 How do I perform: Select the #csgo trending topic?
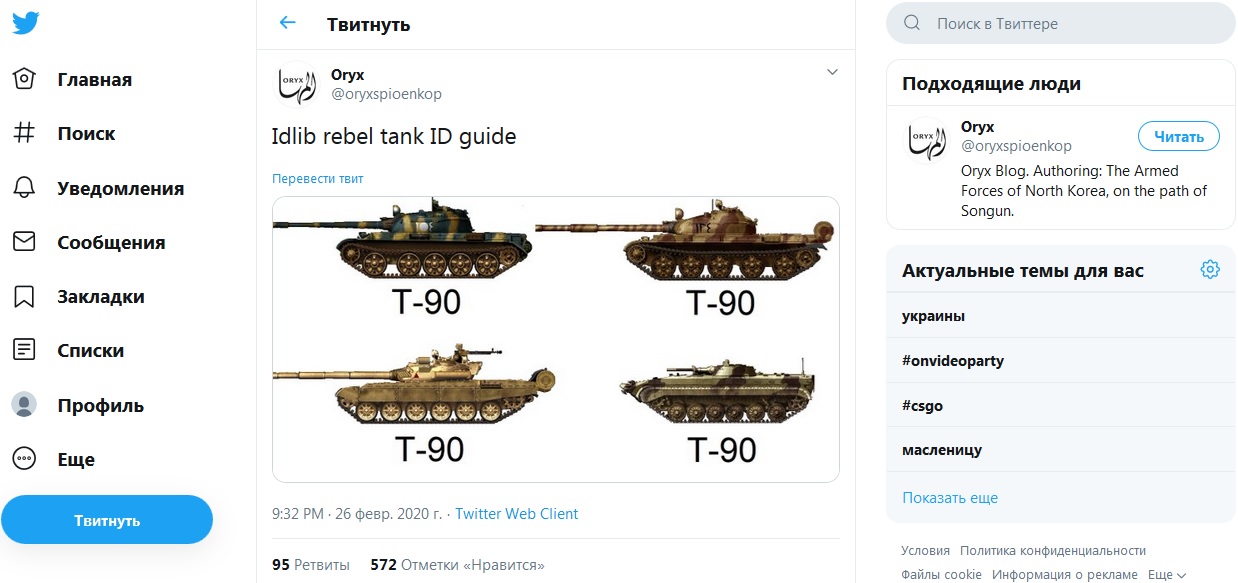[922, 406]
